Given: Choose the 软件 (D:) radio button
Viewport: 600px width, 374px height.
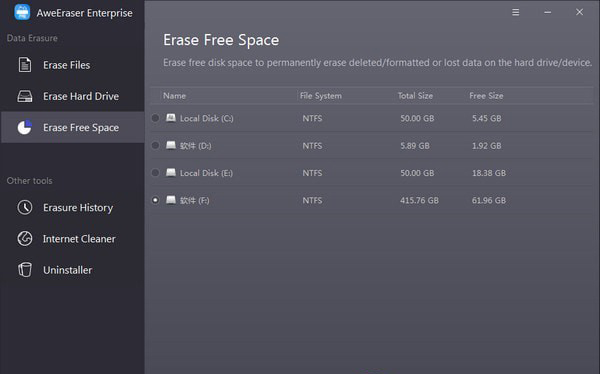Looking at the screenshot, I should point(155,145).
